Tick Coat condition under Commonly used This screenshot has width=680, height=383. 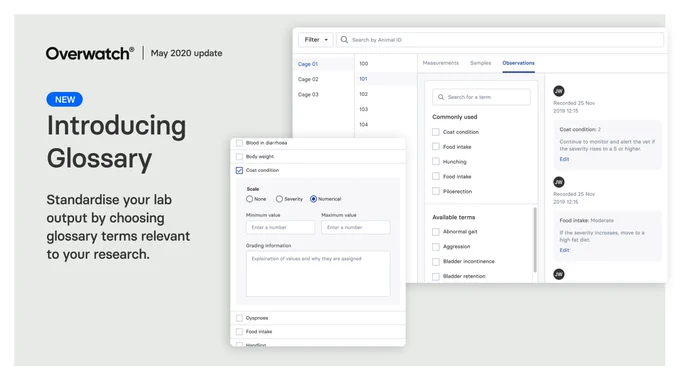436,132
